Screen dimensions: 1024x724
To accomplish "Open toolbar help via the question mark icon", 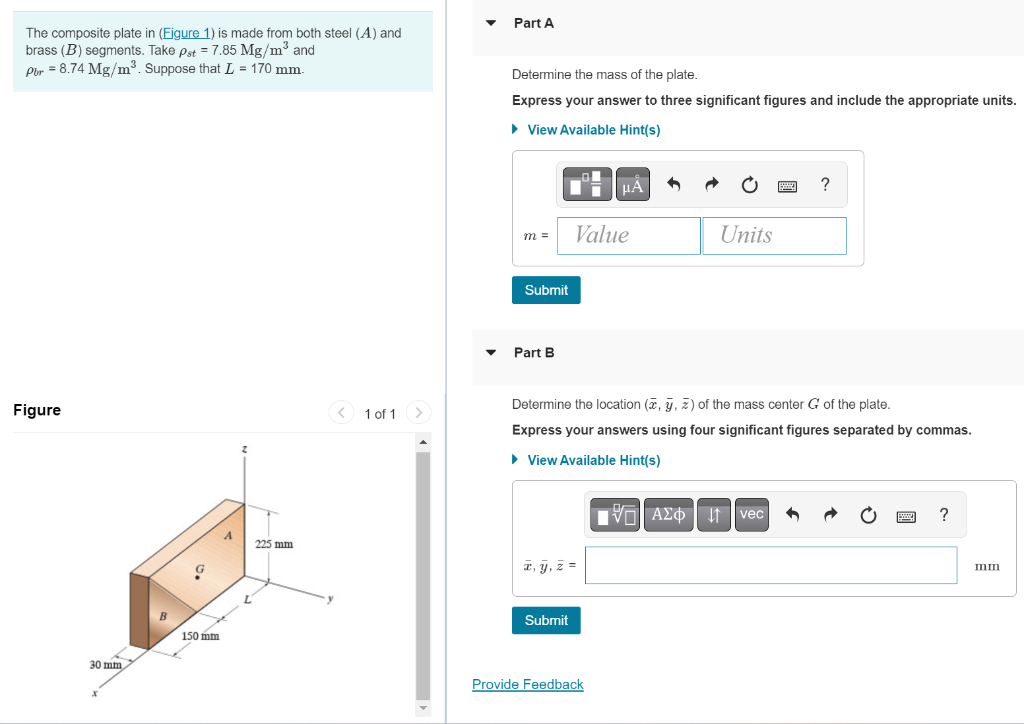I will point(824,184).
